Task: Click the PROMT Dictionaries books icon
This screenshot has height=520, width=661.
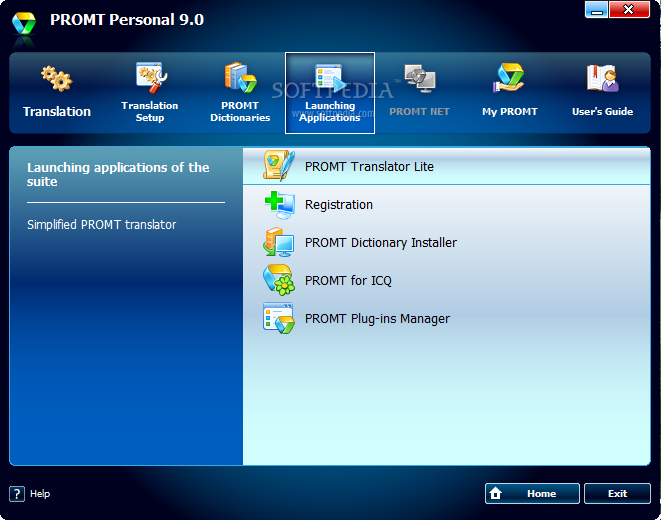Action: click(240, 78)
